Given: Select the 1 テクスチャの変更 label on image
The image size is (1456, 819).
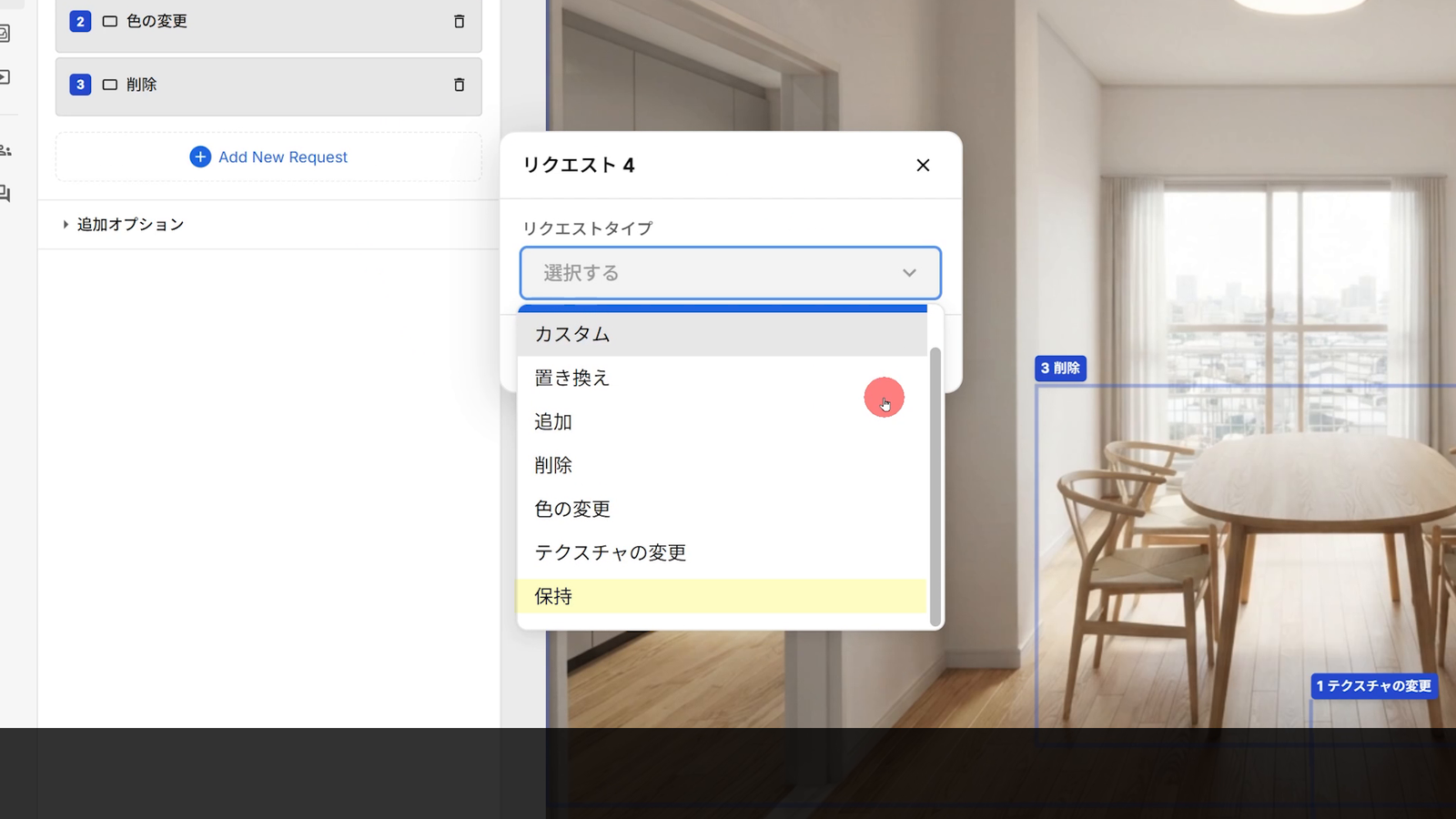Looking at the screenshot, I should (1373, 685).
